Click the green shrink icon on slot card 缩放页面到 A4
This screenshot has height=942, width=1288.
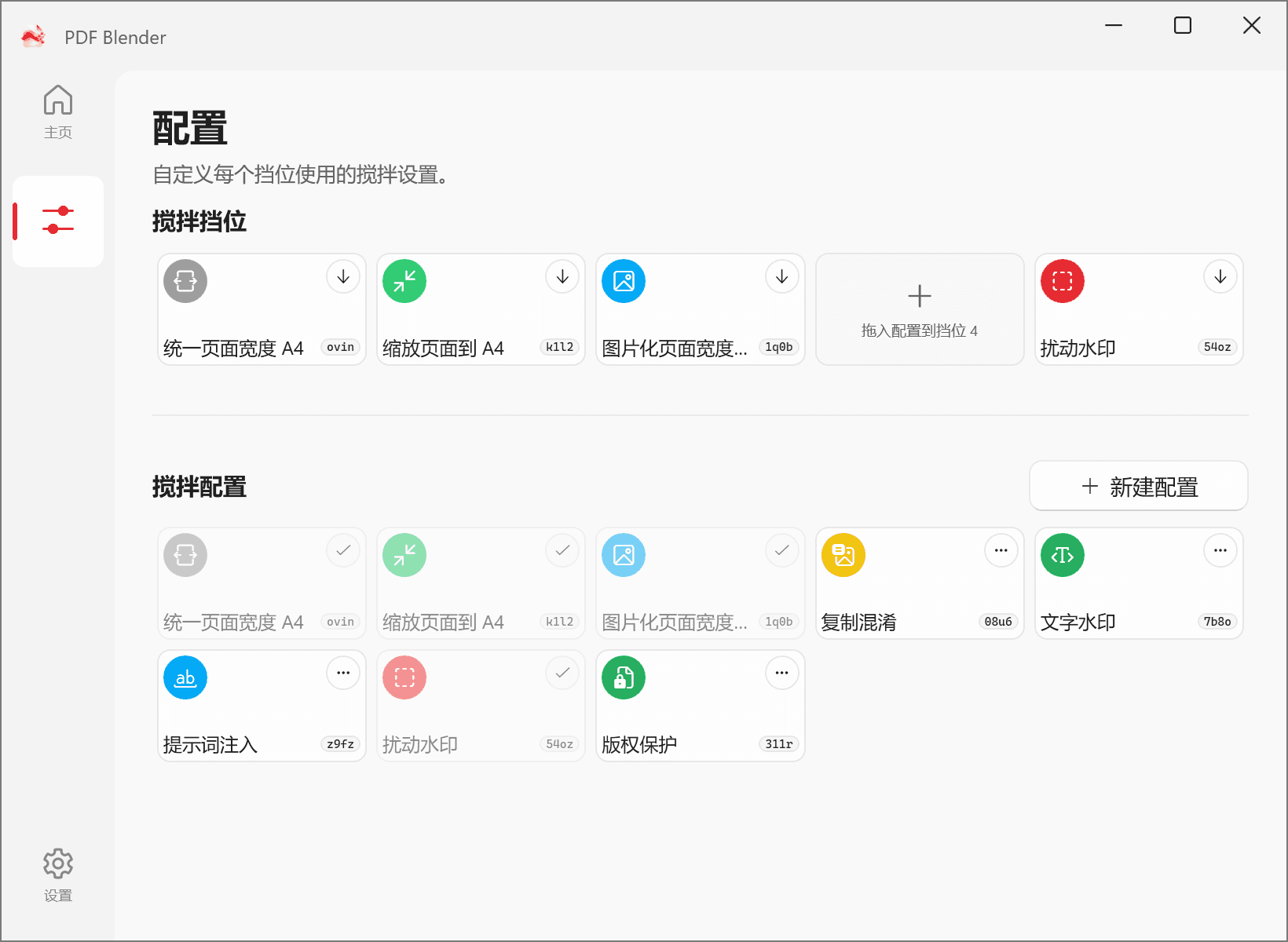click(404, 281)
